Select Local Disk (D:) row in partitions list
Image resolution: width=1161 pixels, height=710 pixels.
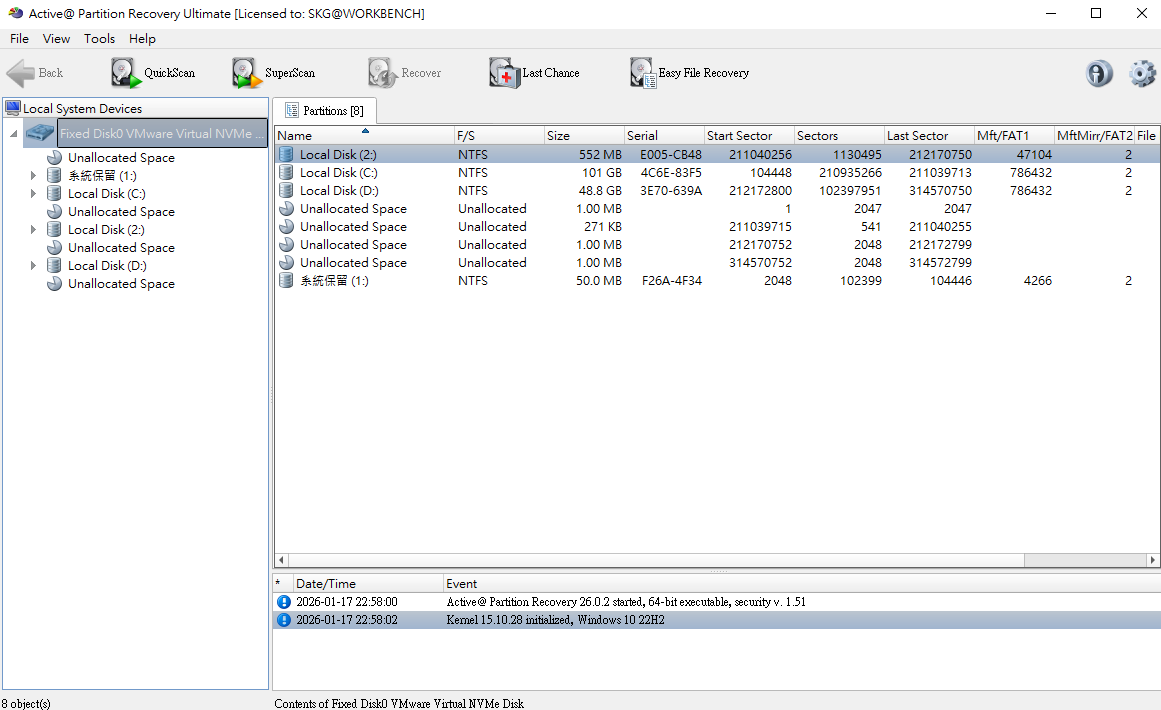click(717, 190)
